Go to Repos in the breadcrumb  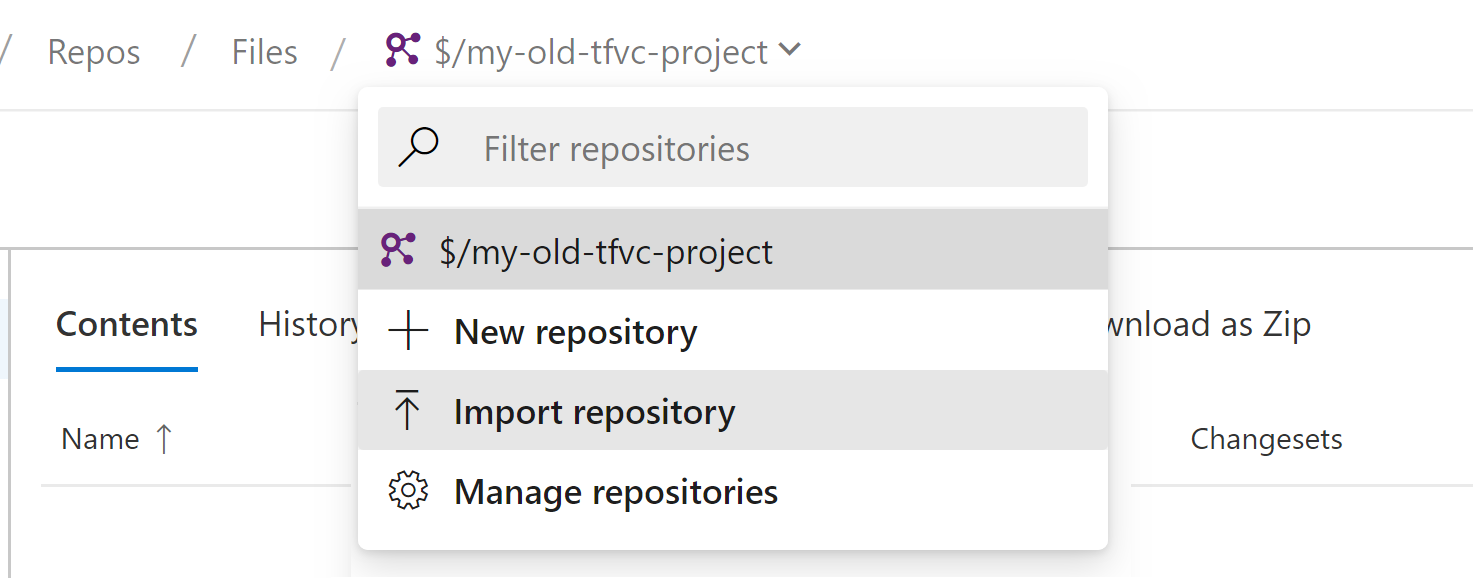[x=94, y=52]
